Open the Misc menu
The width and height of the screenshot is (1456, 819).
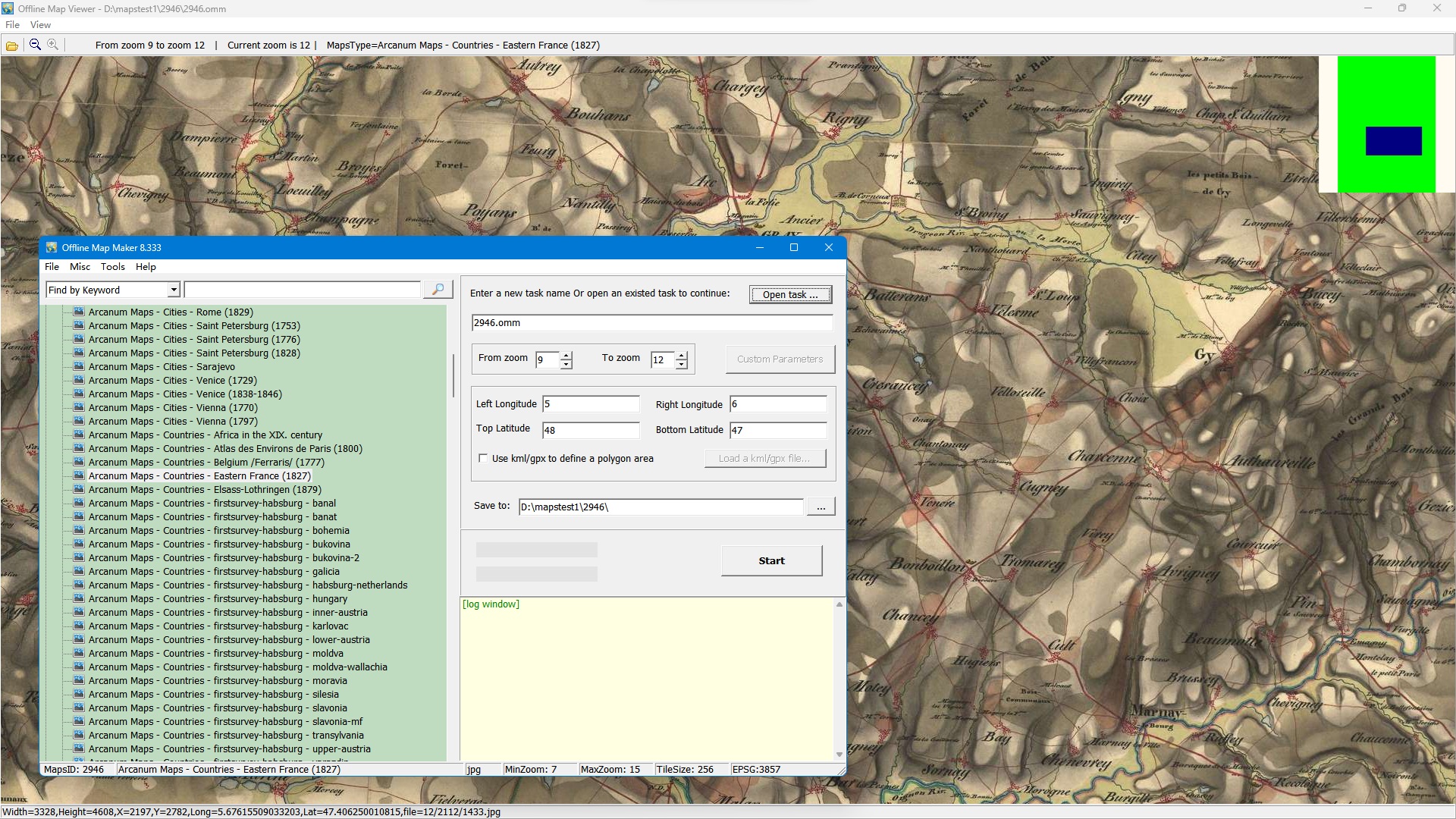80,267
